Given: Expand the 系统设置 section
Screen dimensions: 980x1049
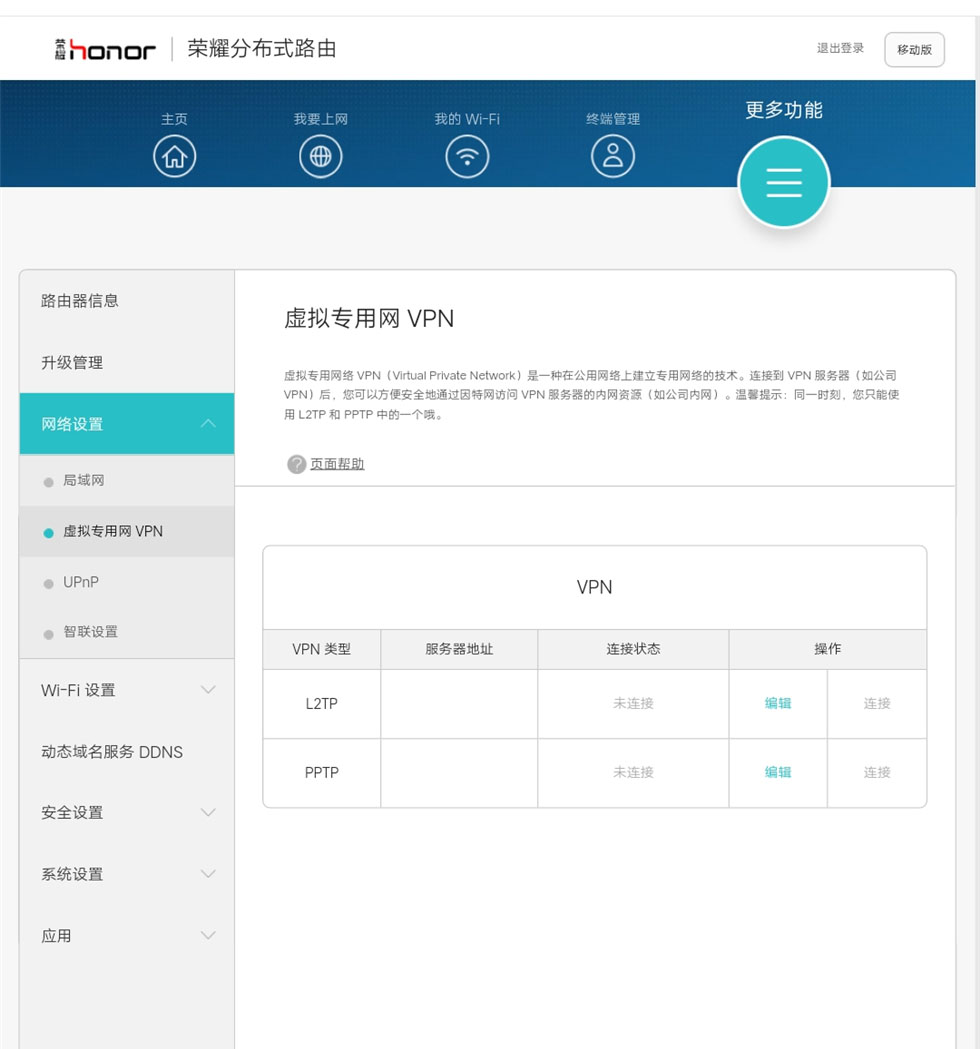Looking at the screenshot, I should click(207, 874).
